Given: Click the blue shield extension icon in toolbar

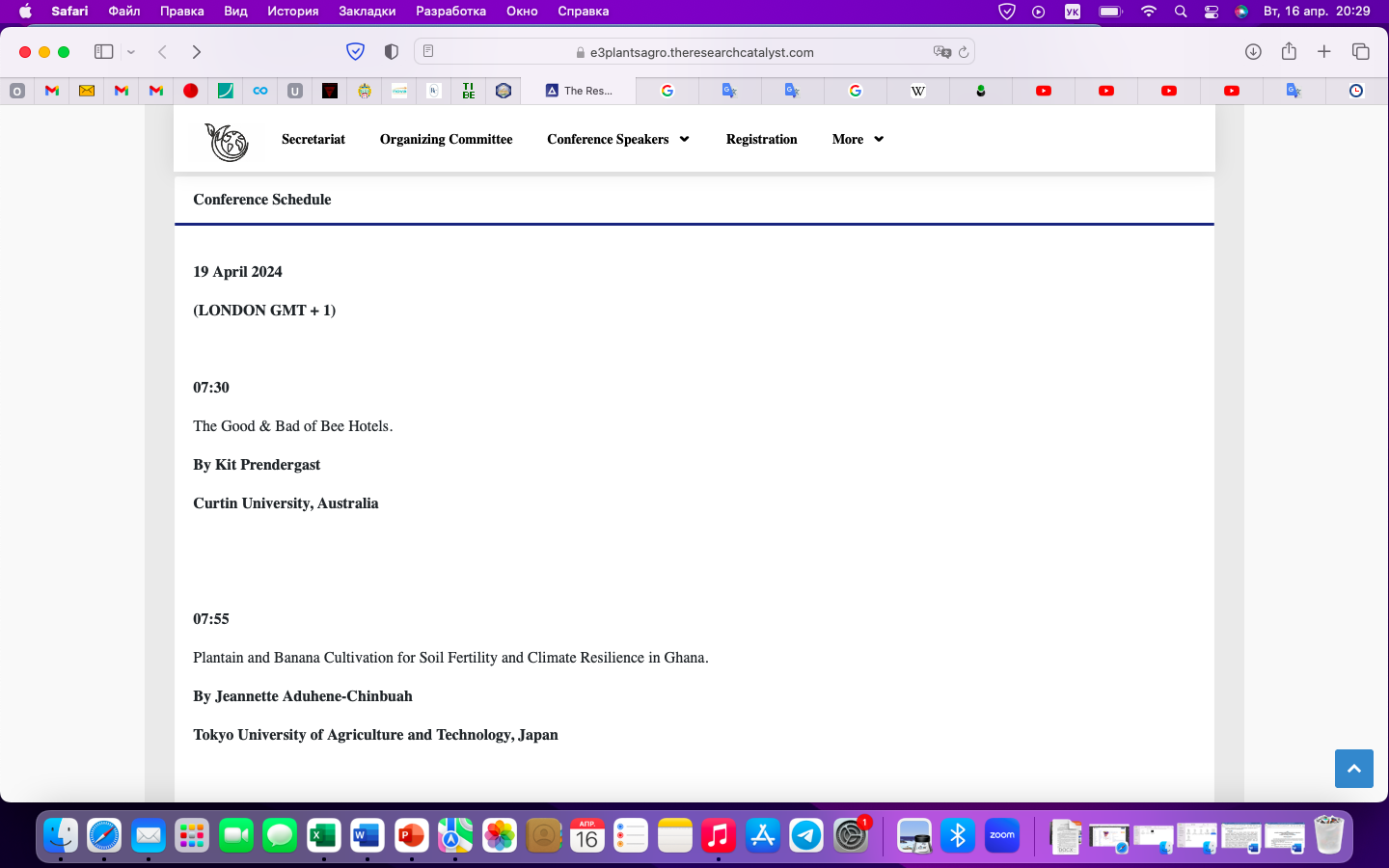Looking at the screenshot, I should click(x=355, y=51).
